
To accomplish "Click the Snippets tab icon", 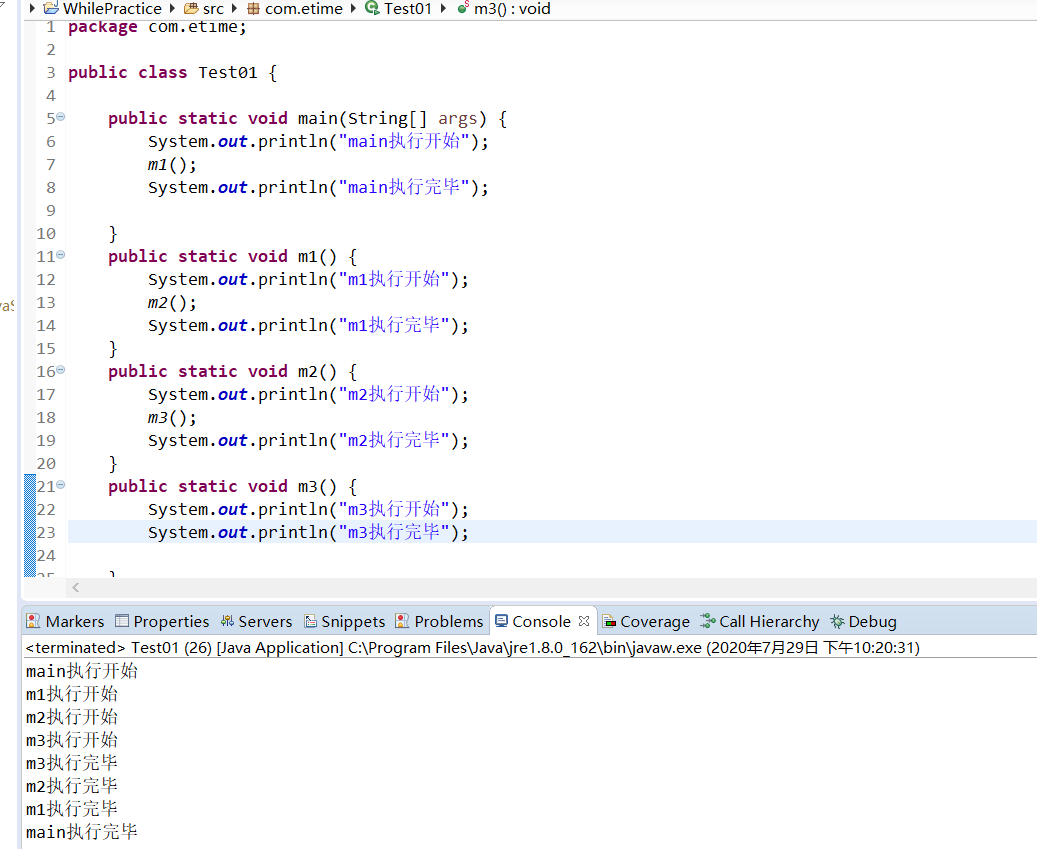I will click(310, 621).
